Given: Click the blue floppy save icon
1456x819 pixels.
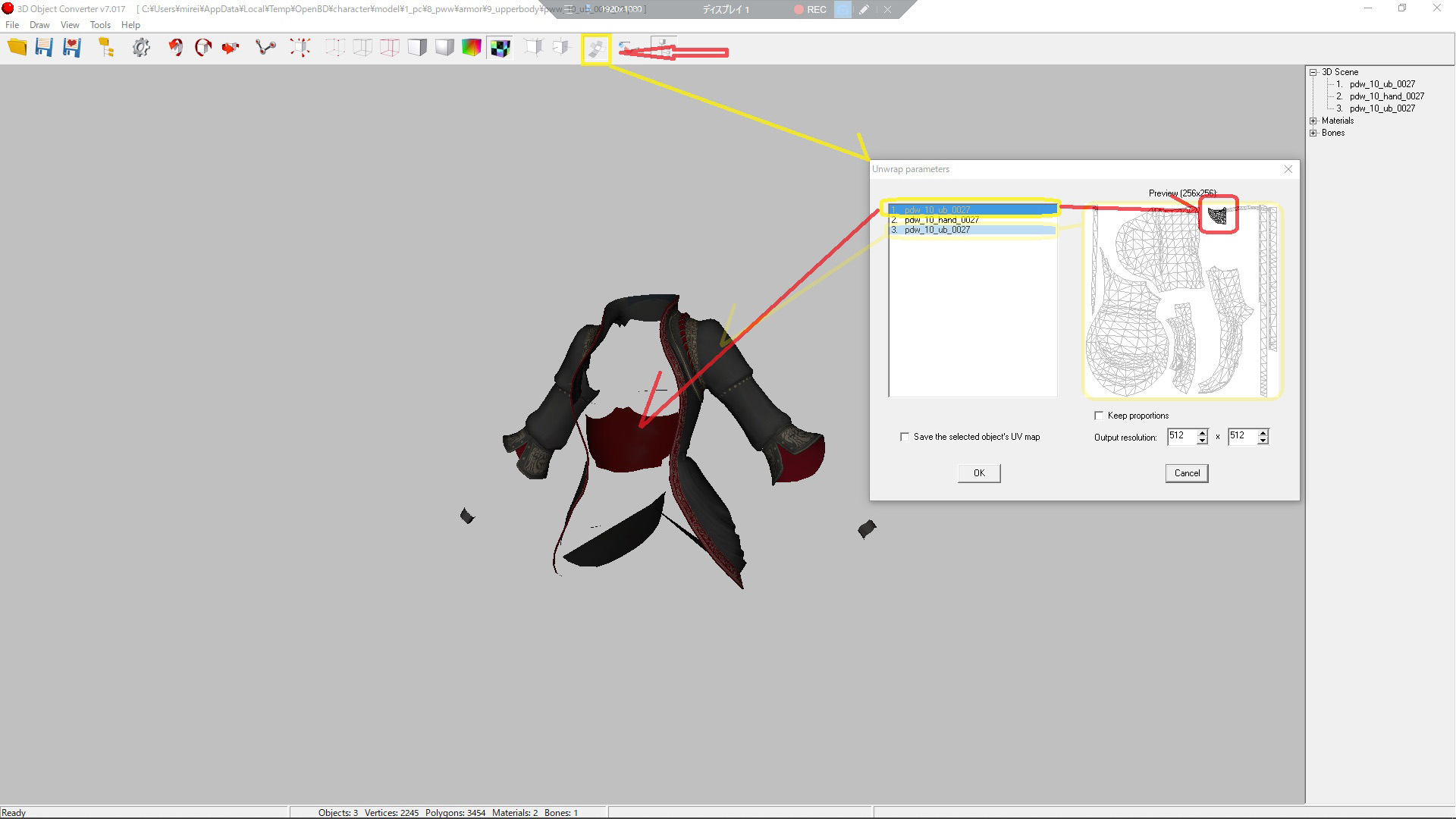Looking at the screenshot, I should click(44, 48).
